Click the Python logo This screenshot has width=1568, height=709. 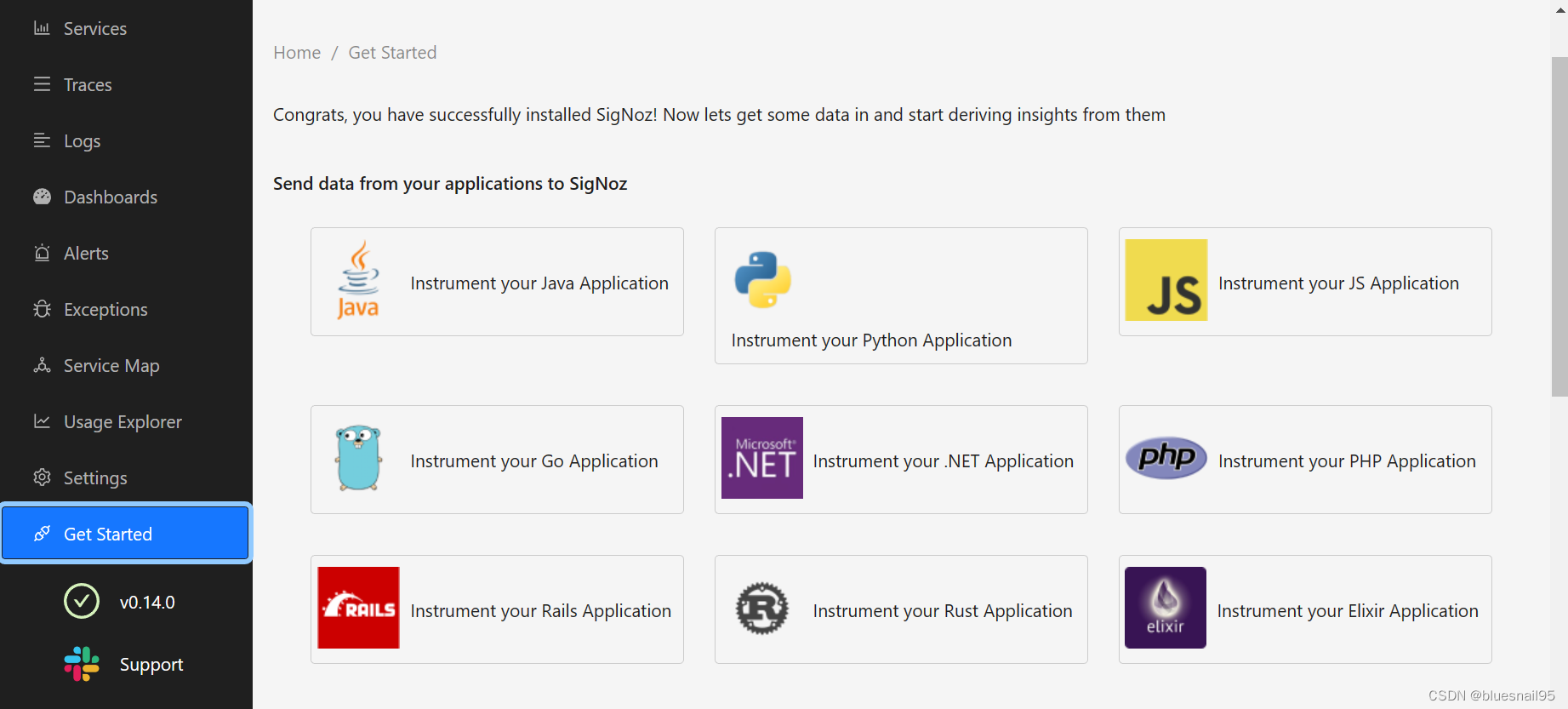763,279
